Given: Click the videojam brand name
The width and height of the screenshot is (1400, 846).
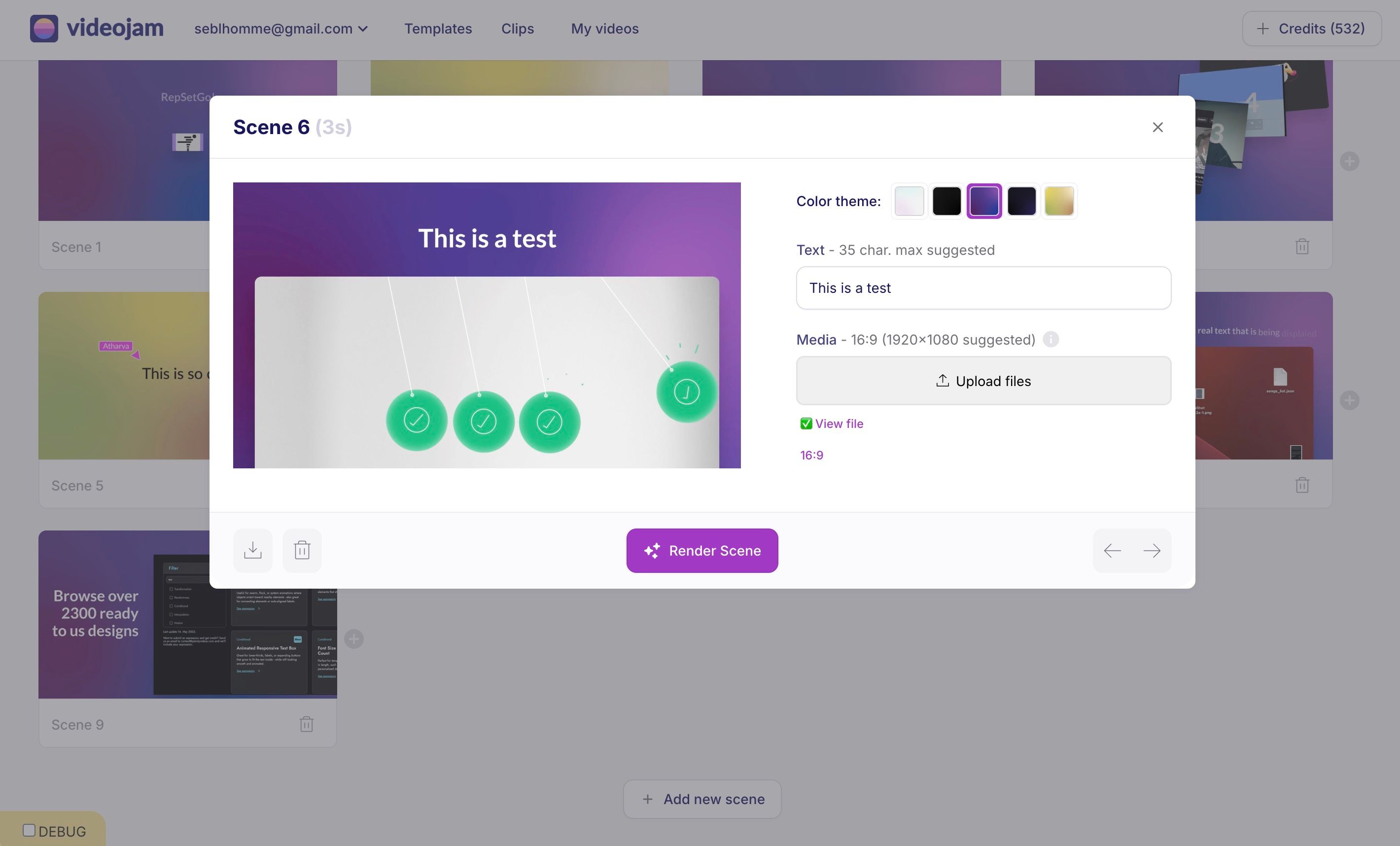Looking at the screenshot, I should (x=115, y=29).
